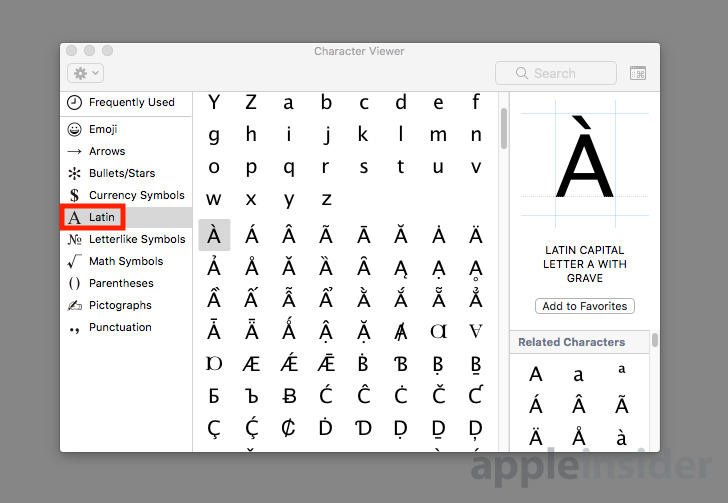Screen dimensions: 728x503
Task: Choose uppercase letter Y
Action: (x=214, y=102)
